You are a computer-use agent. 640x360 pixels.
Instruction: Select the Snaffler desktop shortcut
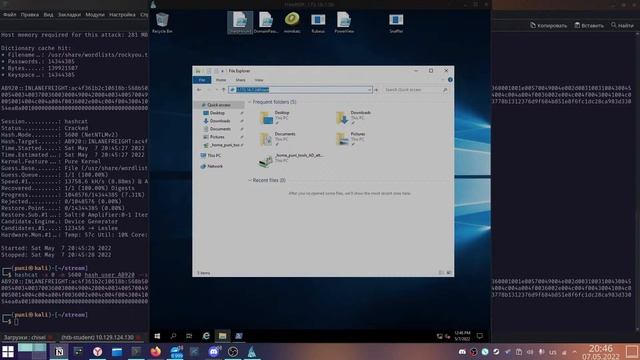396,22
